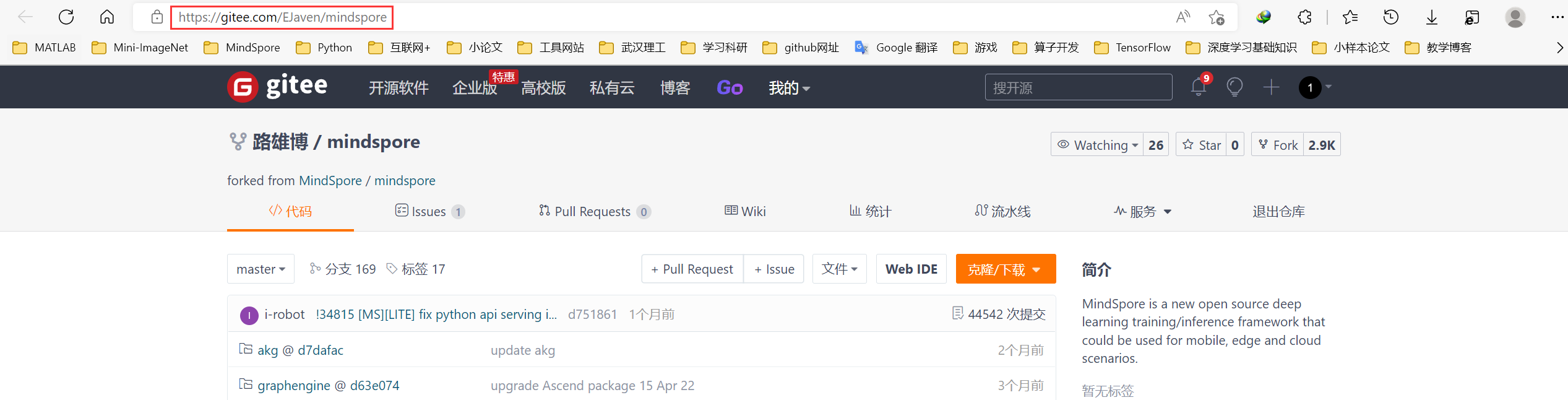
Task: Open the MindSpore / mindspore source link
Action: (x=367, y=180)
